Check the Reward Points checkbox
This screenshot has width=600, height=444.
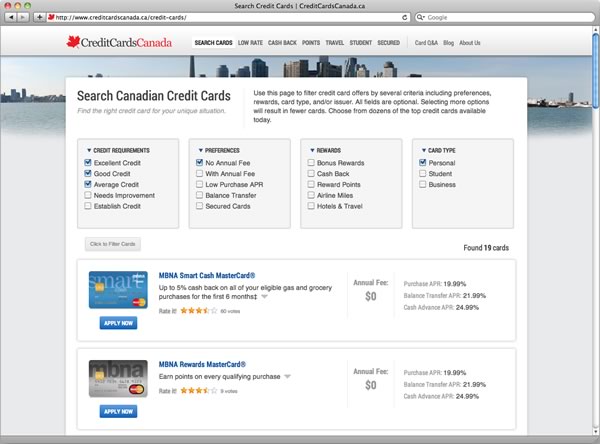click(311, 184)
